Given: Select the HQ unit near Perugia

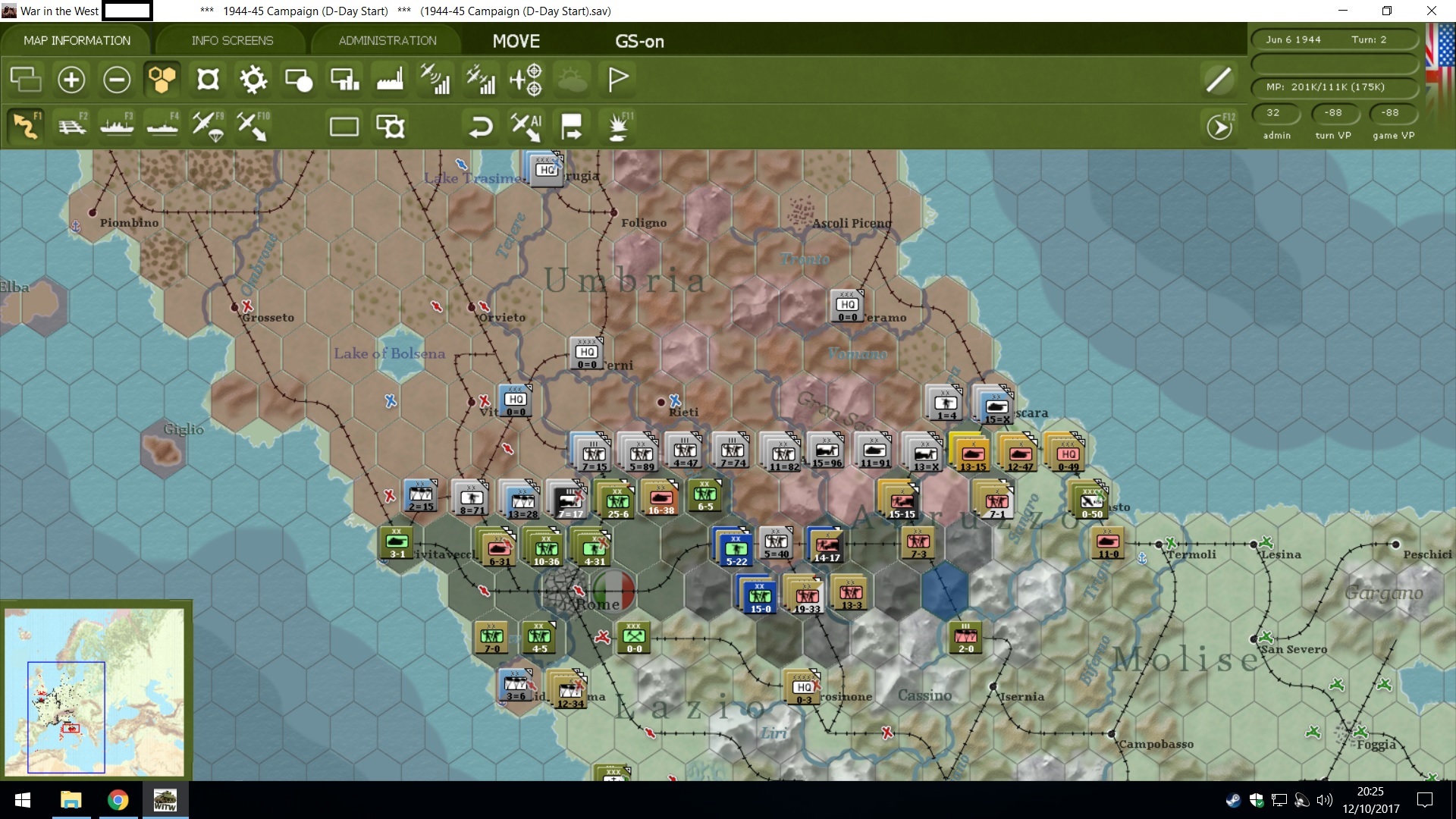Looking at the screenshot, I should click(x=545, y=169).
